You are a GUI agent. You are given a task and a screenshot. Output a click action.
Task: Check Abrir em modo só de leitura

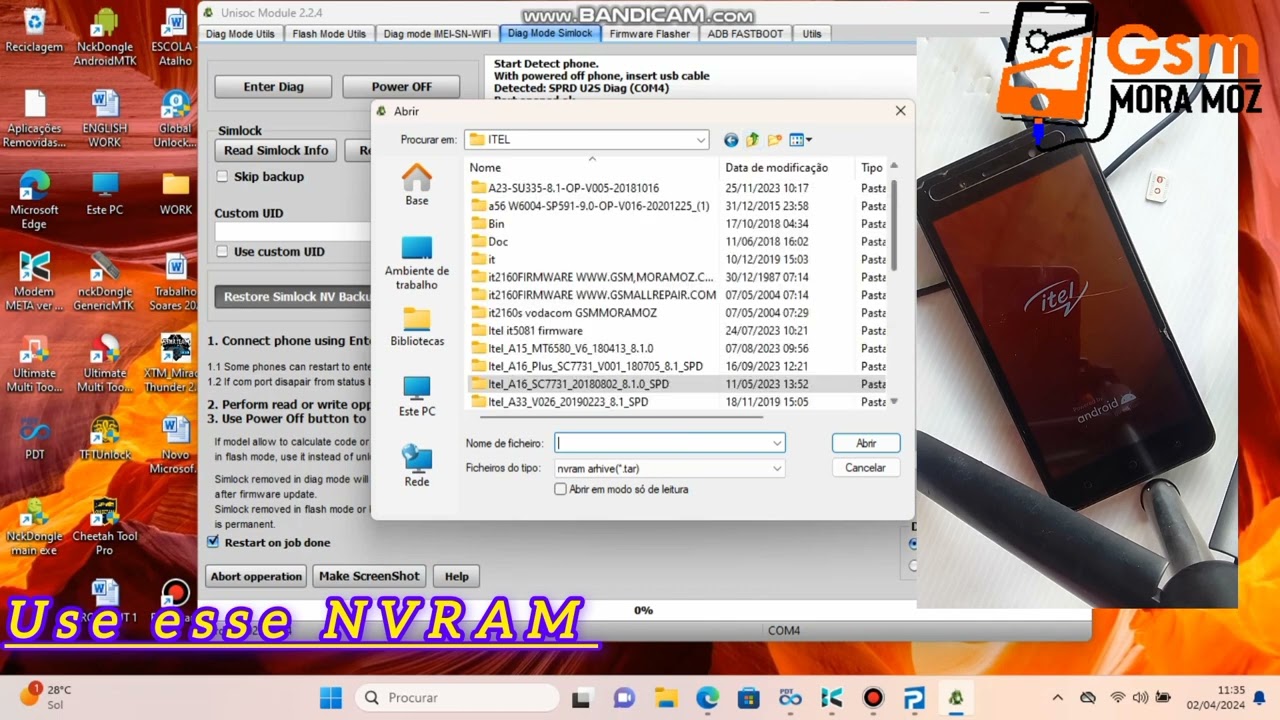pos(560,489)
